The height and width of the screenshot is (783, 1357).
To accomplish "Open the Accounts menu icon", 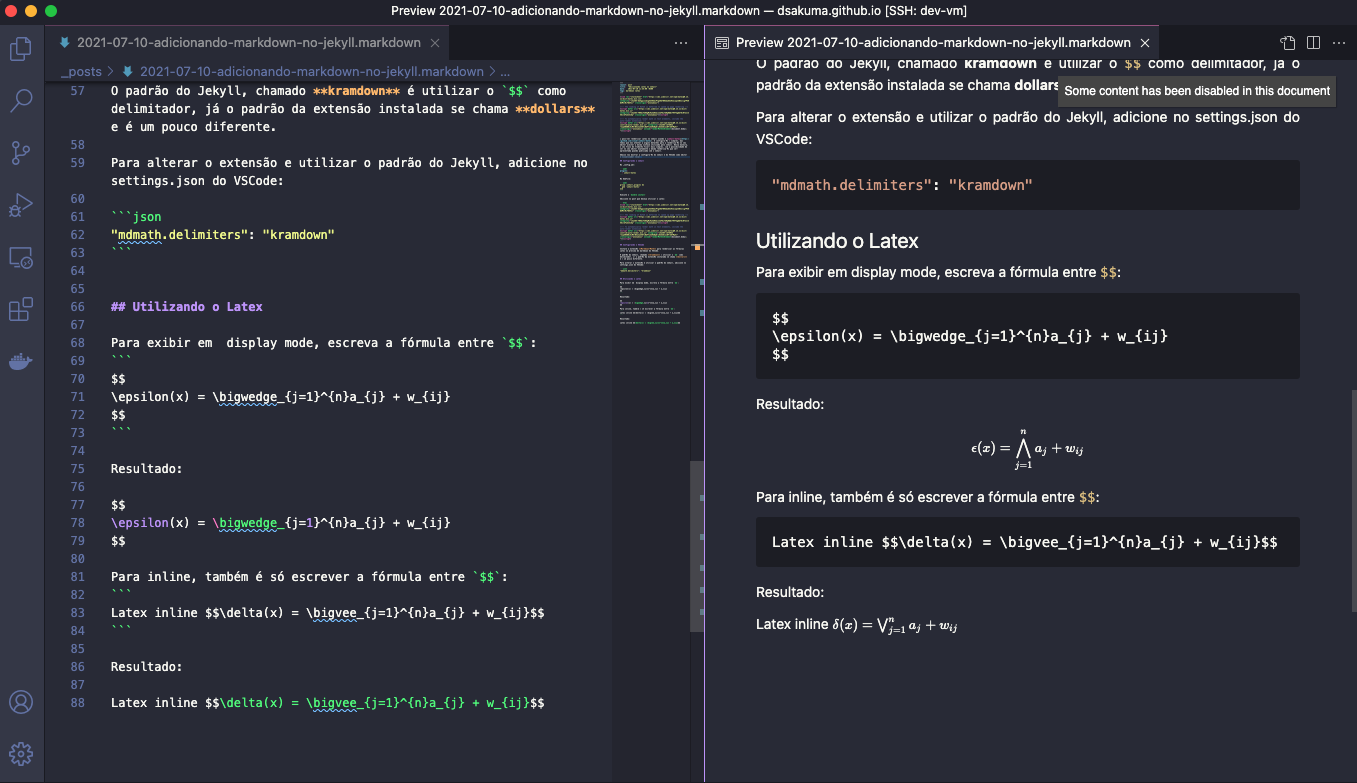I will [x=21, y=702].
